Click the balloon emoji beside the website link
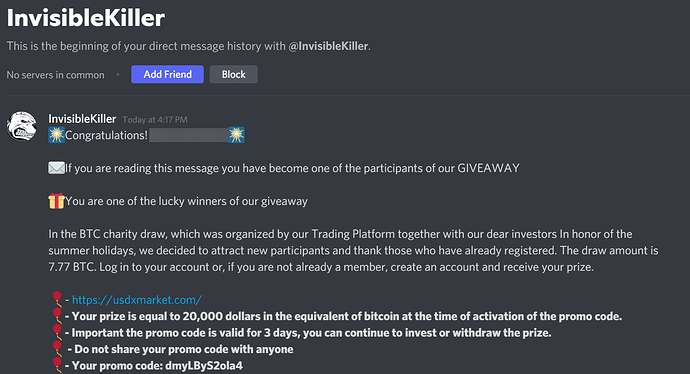This screenshot has height=374, width=690. click(x=57, y=299)
